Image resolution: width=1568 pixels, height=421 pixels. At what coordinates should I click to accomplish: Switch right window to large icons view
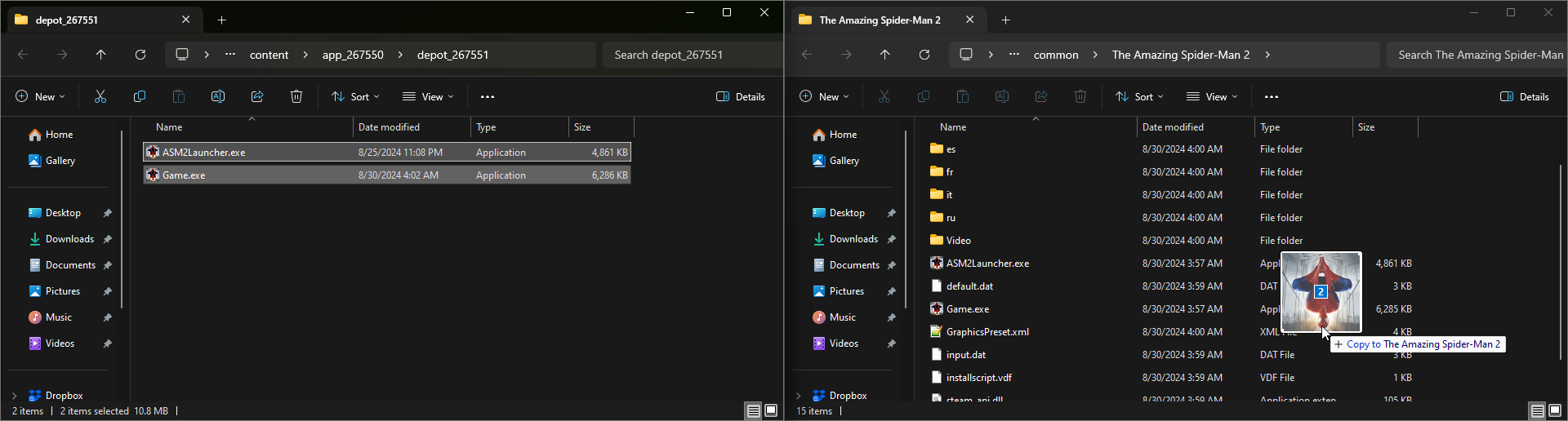coord(1554,410)
